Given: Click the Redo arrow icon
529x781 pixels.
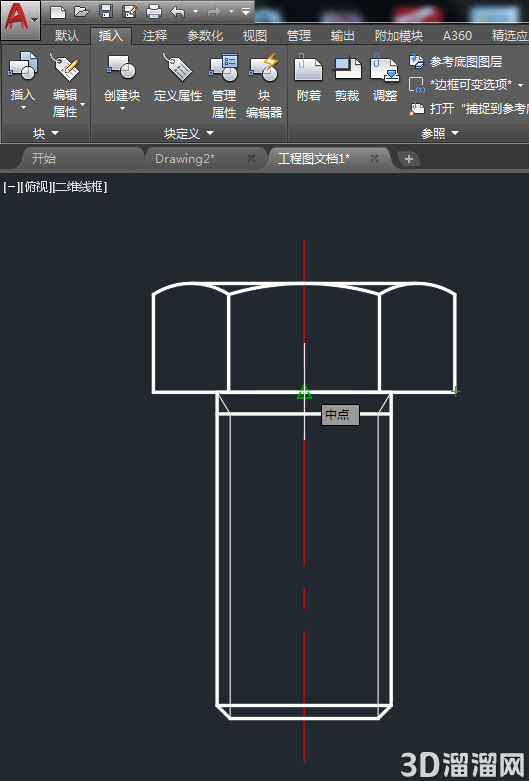Looking at the screenshot, I should click(214, 11).
